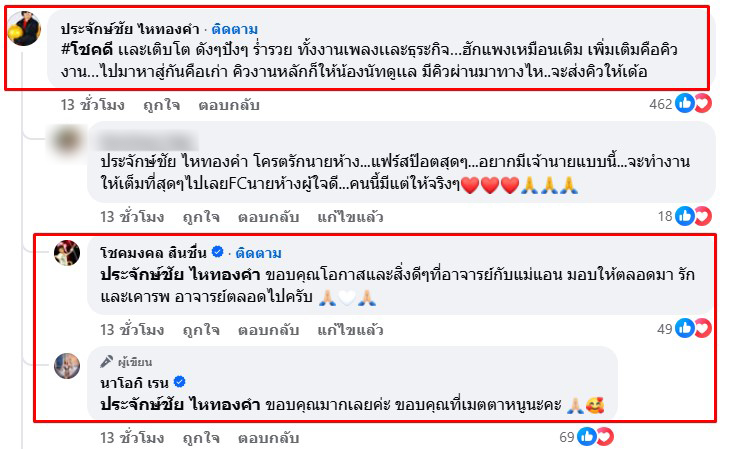751x449 pixels.
Task: Click ตอบกลับ under the top comment
Action: [x=229, y=104]
